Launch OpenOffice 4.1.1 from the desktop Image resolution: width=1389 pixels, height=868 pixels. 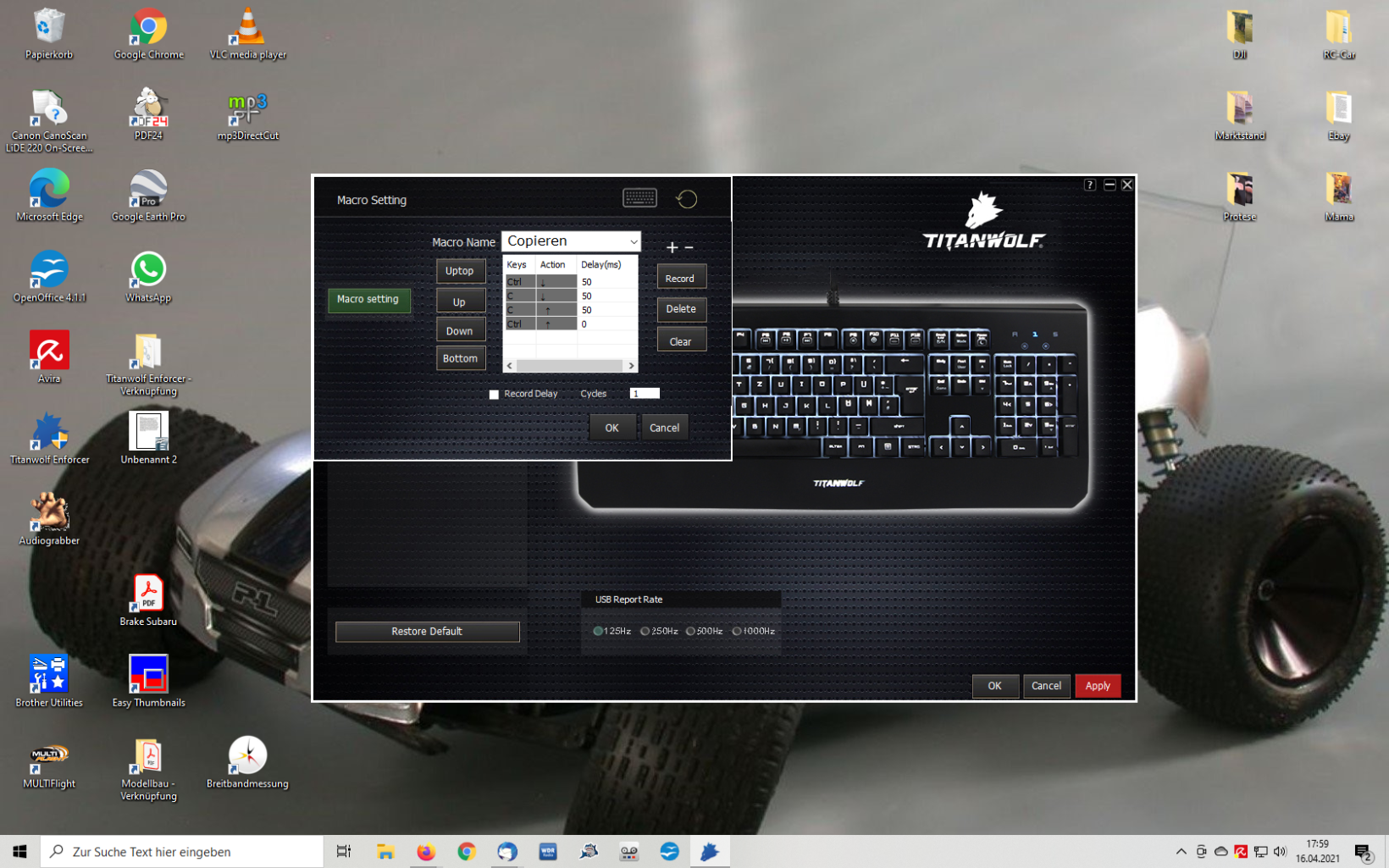tap(49, 277)
